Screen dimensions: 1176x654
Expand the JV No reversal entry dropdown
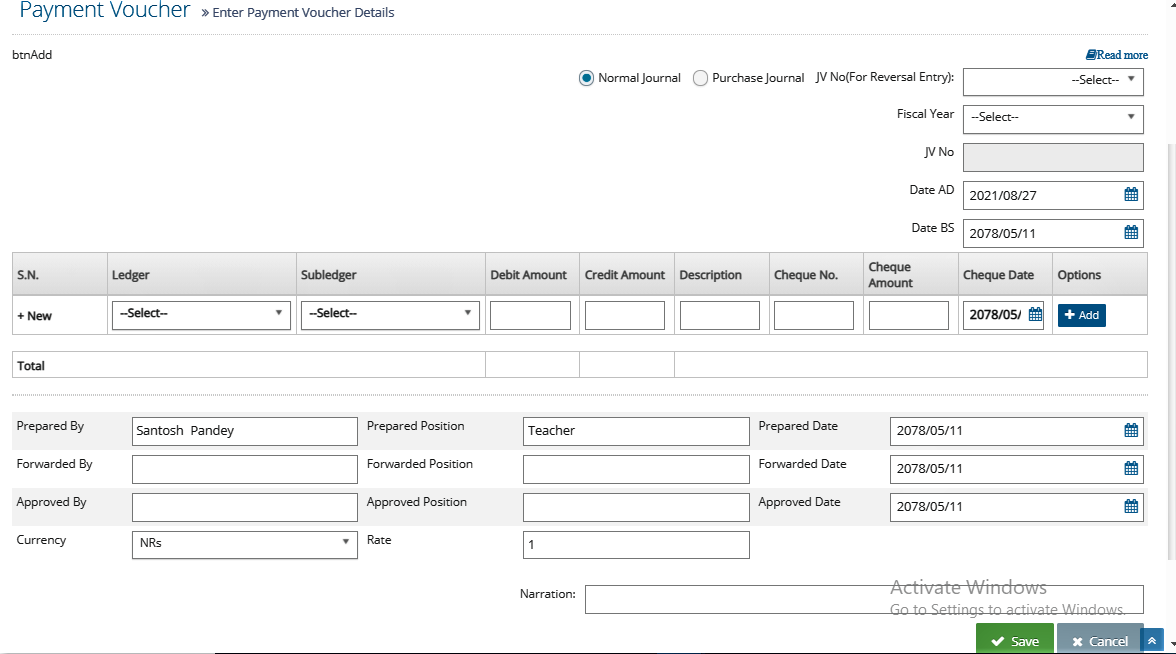click(1053, 81)
